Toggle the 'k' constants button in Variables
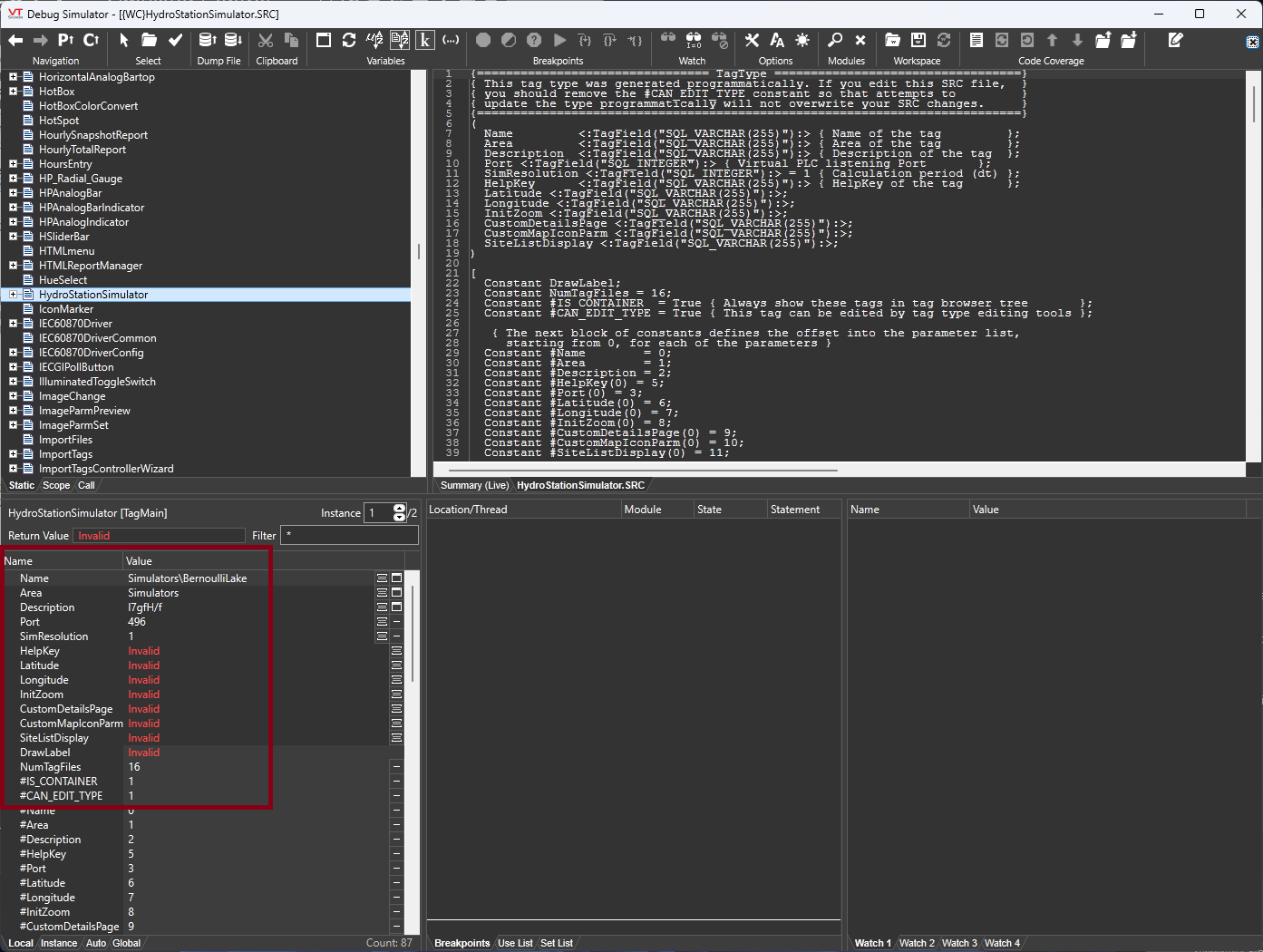 pos(425,40)
